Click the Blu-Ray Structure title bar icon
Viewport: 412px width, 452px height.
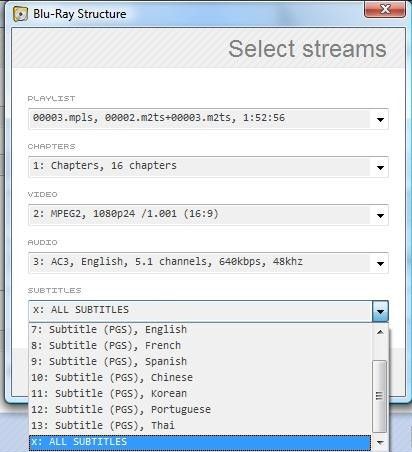(20, 14)
